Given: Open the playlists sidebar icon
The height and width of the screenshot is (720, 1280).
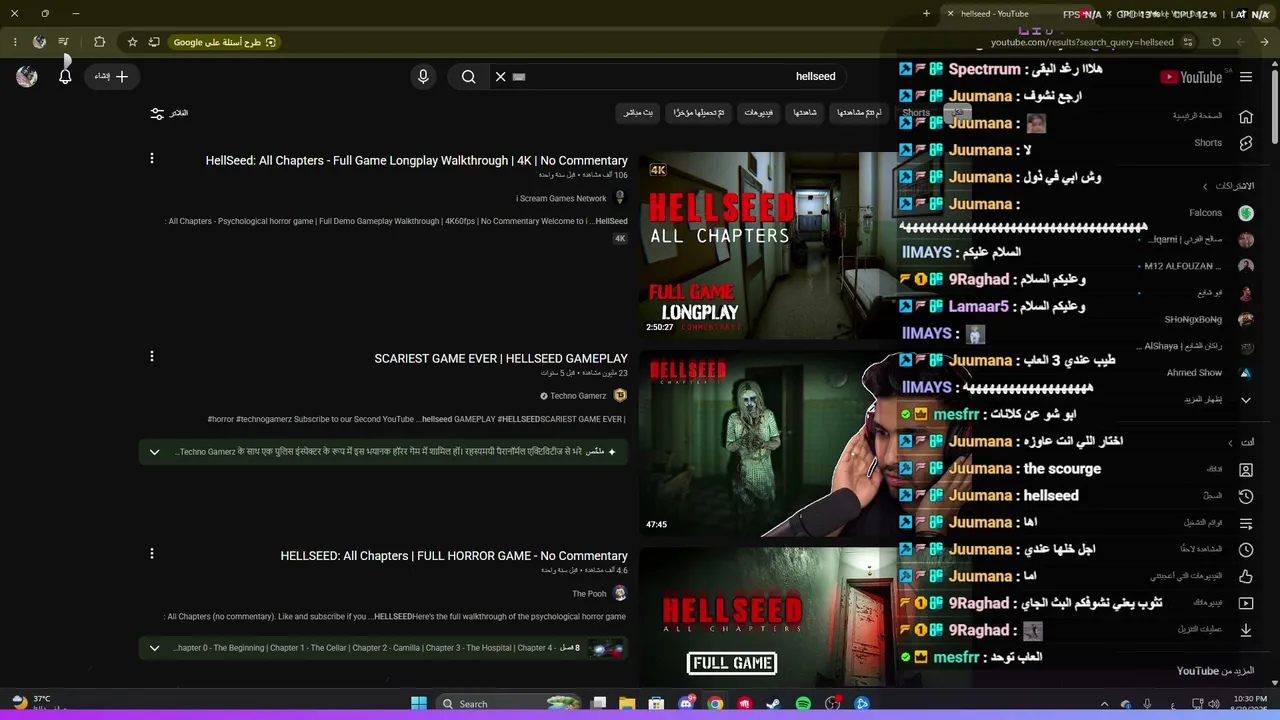Looking at the screenshot, I should coord(1246,523).
